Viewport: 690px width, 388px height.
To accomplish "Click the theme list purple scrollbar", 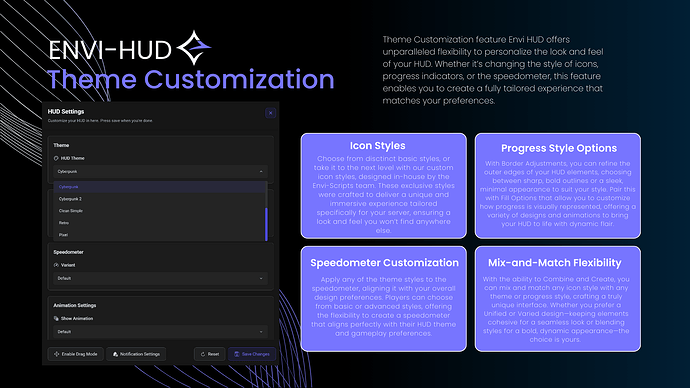I will tap(266, 224).
